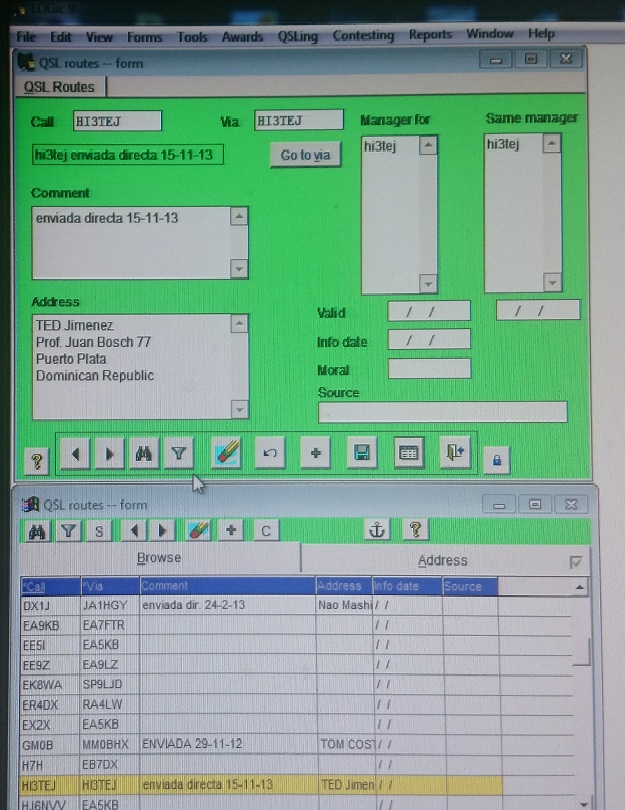Toggle the padlock lock icon
This screenshot has width=625, height=810.
pyautogui.click(x=496, y=460)
